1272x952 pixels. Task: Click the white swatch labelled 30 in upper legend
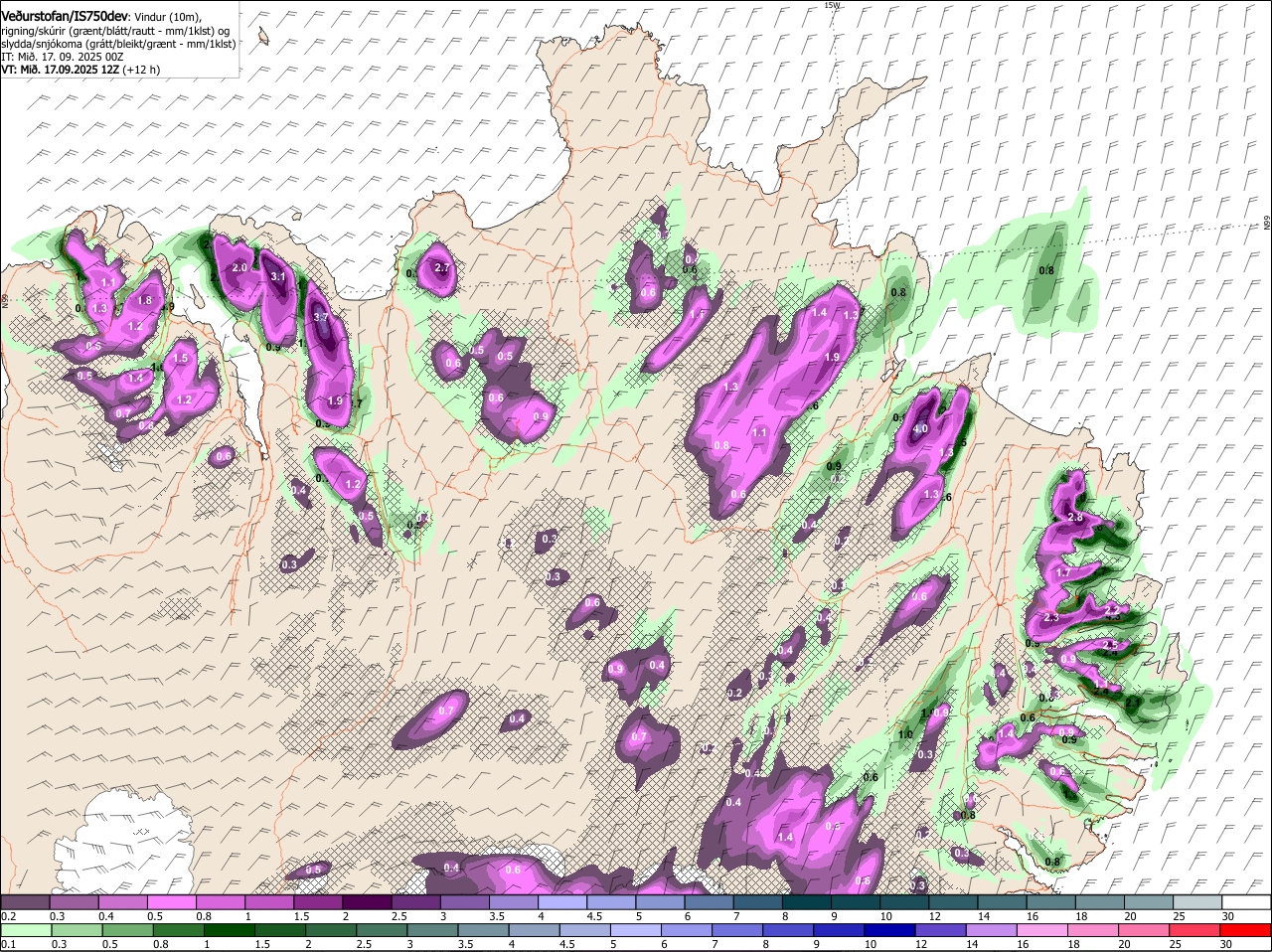point(1245,902)
